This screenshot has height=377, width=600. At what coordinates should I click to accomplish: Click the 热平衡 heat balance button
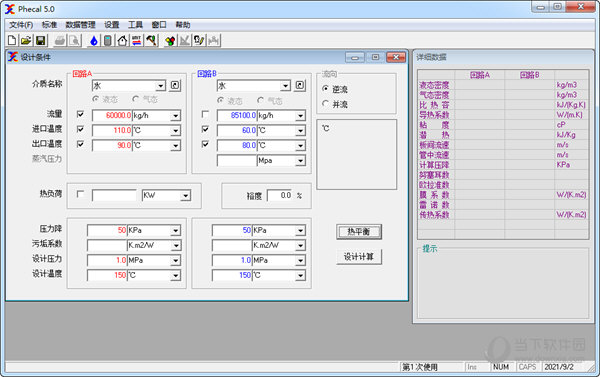359,232
